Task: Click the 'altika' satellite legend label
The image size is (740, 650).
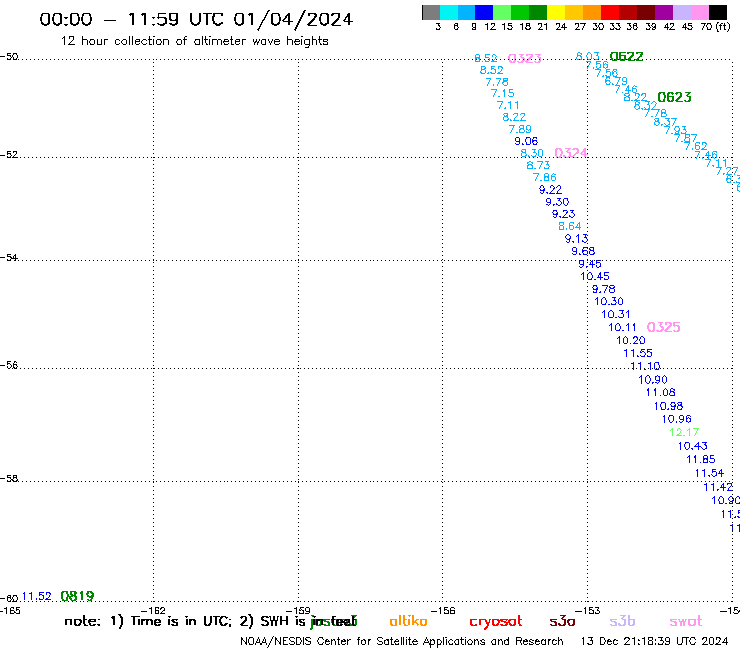Action: pos(408,621)
